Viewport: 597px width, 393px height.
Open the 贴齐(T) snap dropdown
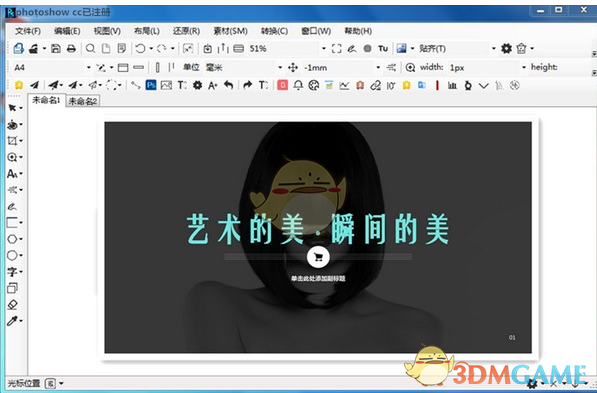pyautogui.click(x=493, y=48)
